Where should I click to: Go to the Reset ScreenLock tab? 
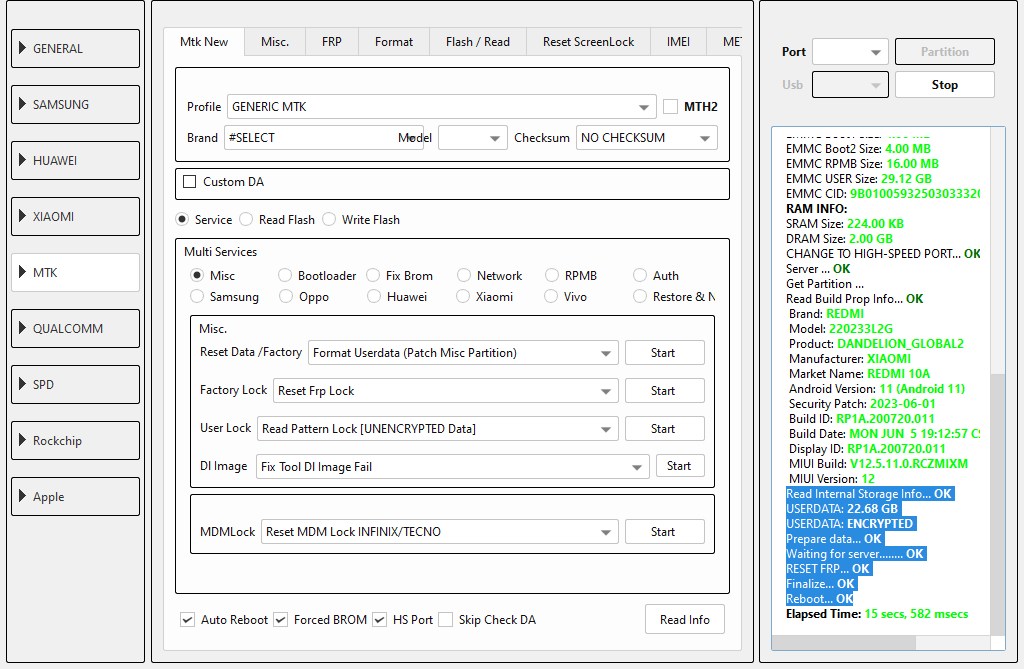[588, 42]
